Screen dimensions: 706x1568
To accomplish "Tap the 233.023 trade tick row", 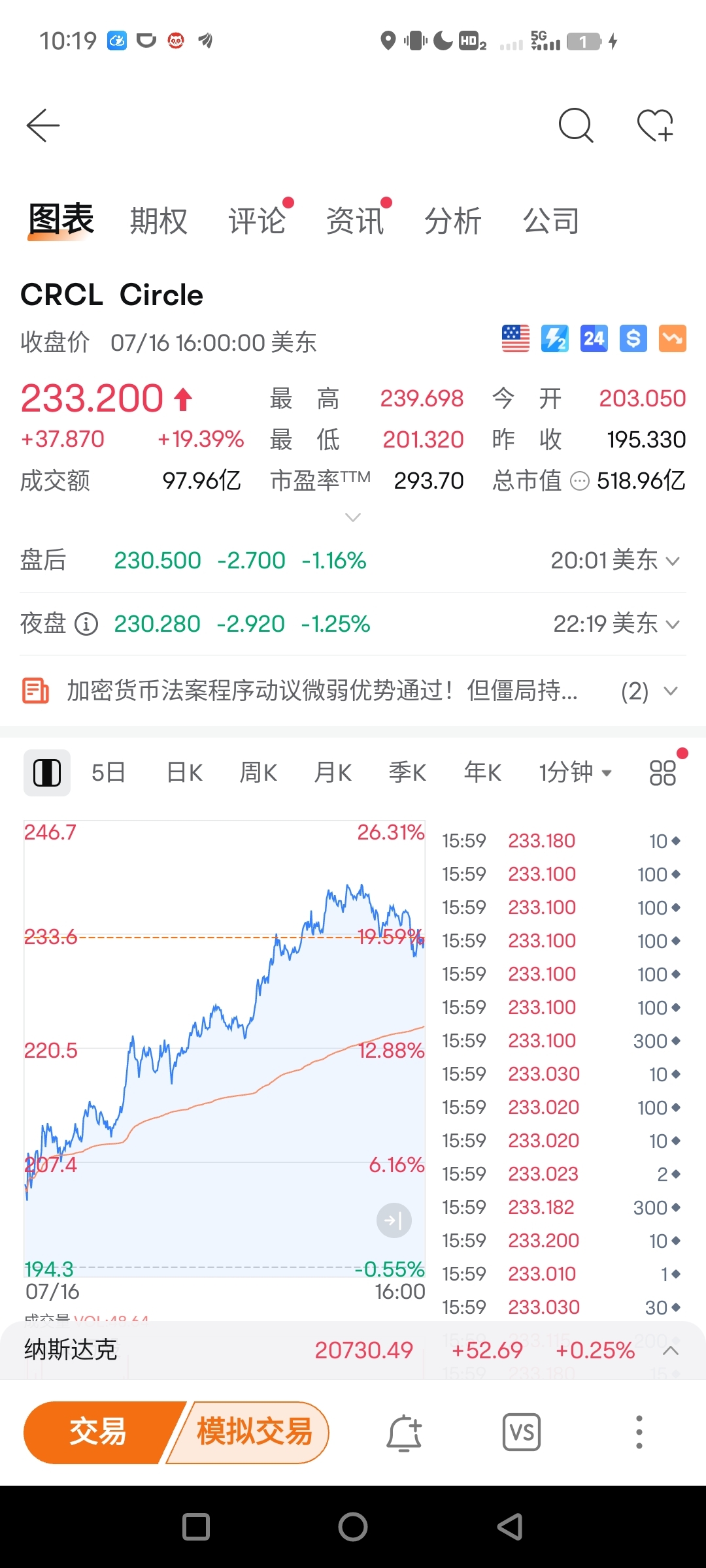I will [562, 1174].
